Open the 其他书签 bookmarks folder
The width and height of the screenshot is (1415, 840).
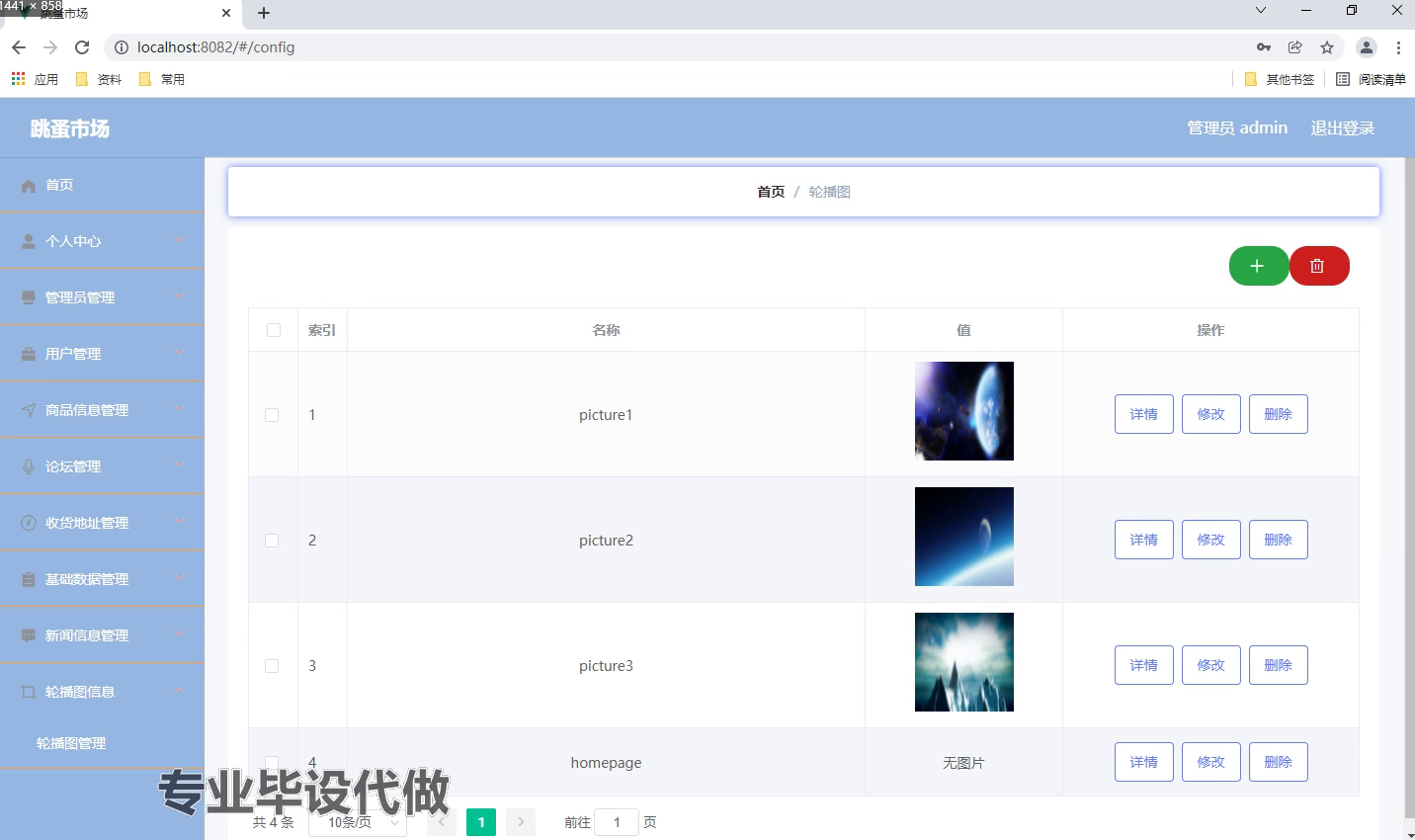[x=1280, y=79]
